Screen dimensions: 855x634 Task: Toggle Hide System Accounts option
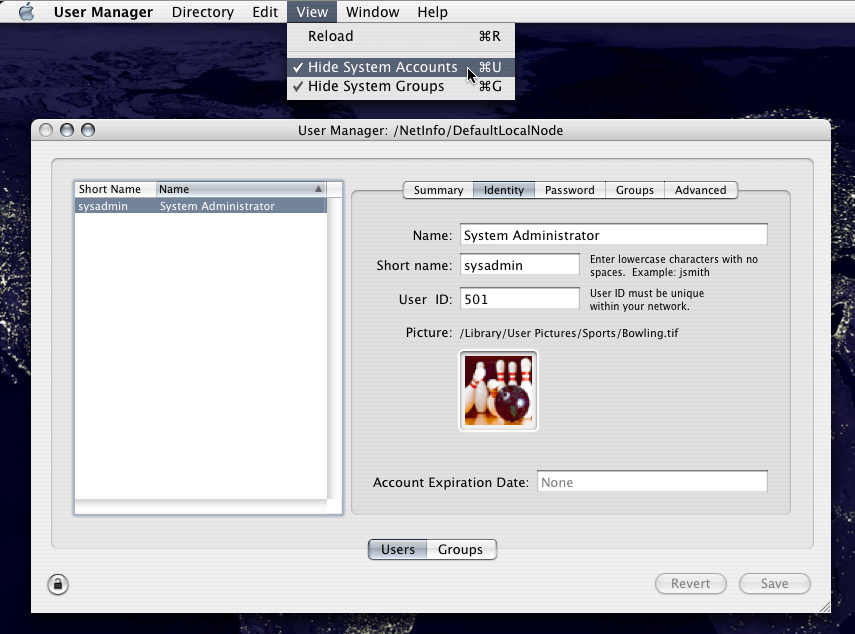401,67
